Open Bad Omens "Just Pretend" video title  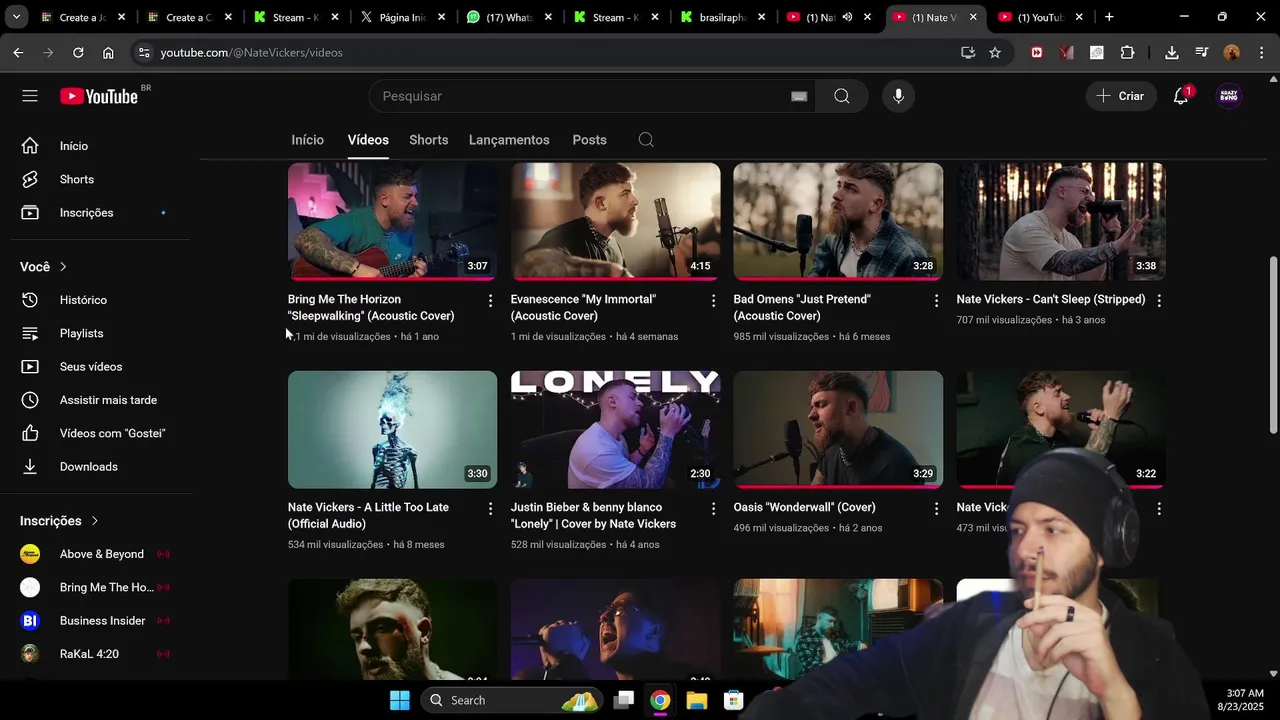click(802, 307)
